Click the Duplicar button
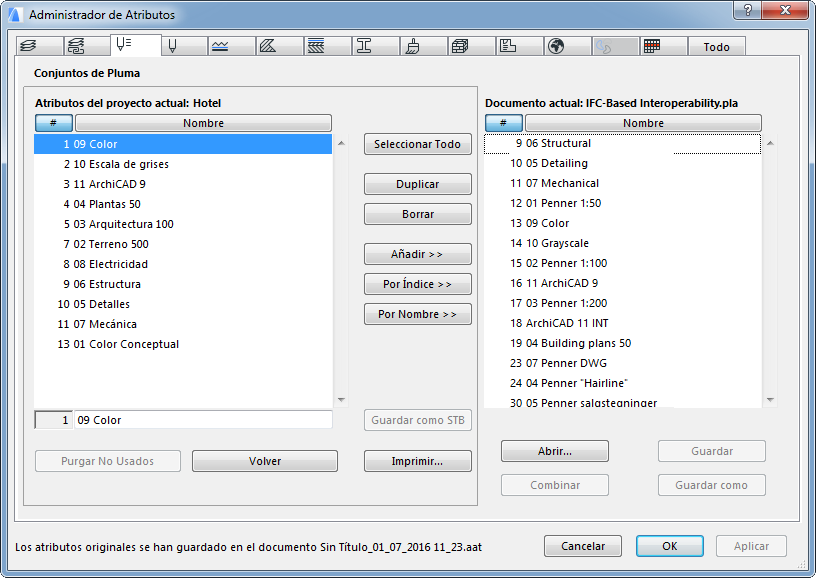The image size is (816, 578). pyautogui.click(x=417, y=184)
